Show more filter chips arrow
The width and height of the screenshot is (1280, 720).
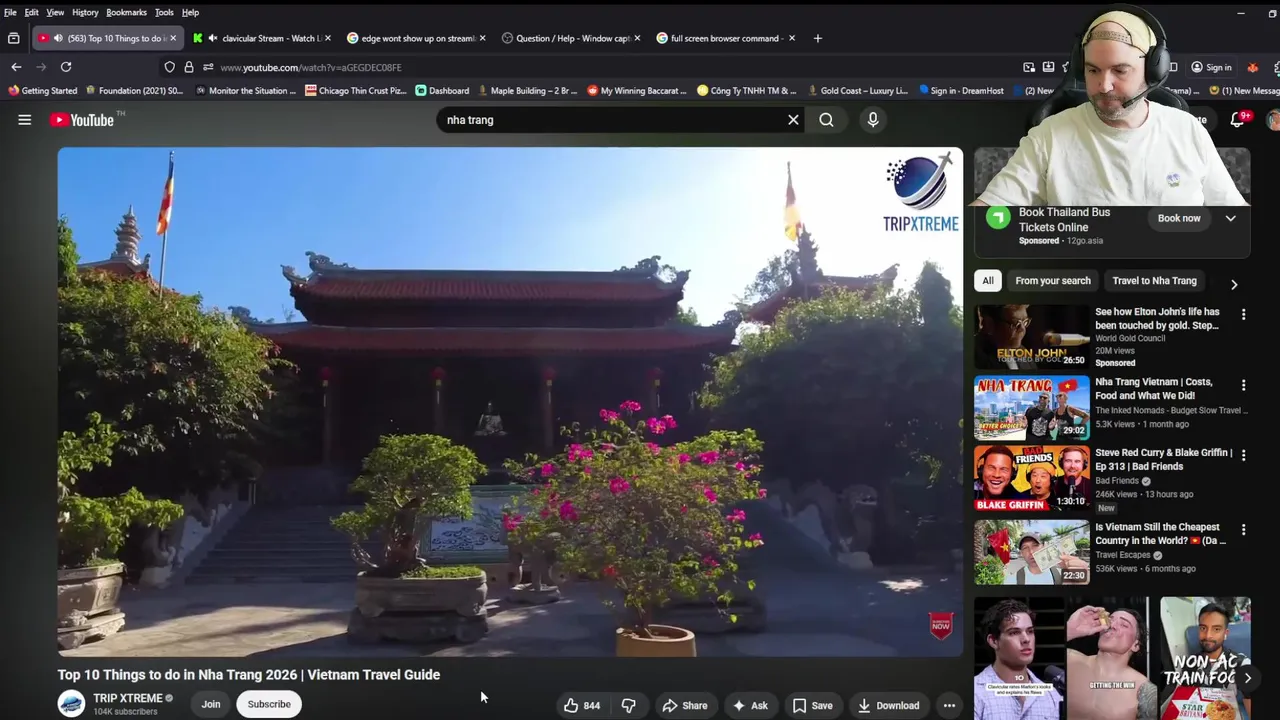pyautogui.click(x=1234, y=284)
